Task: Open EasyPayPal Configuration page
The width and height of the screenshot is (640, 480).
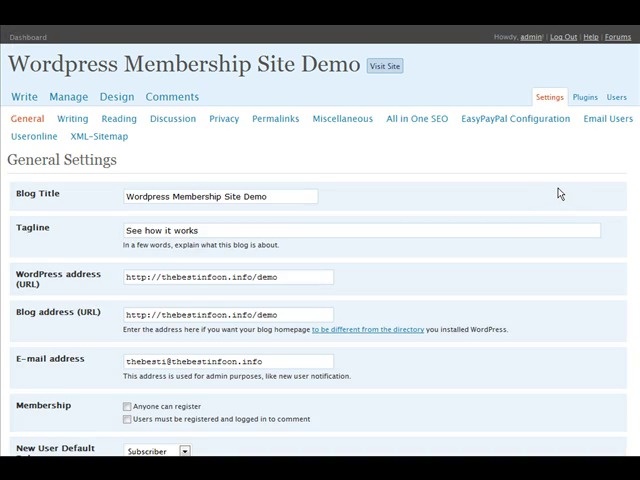Action: point(516,119)
